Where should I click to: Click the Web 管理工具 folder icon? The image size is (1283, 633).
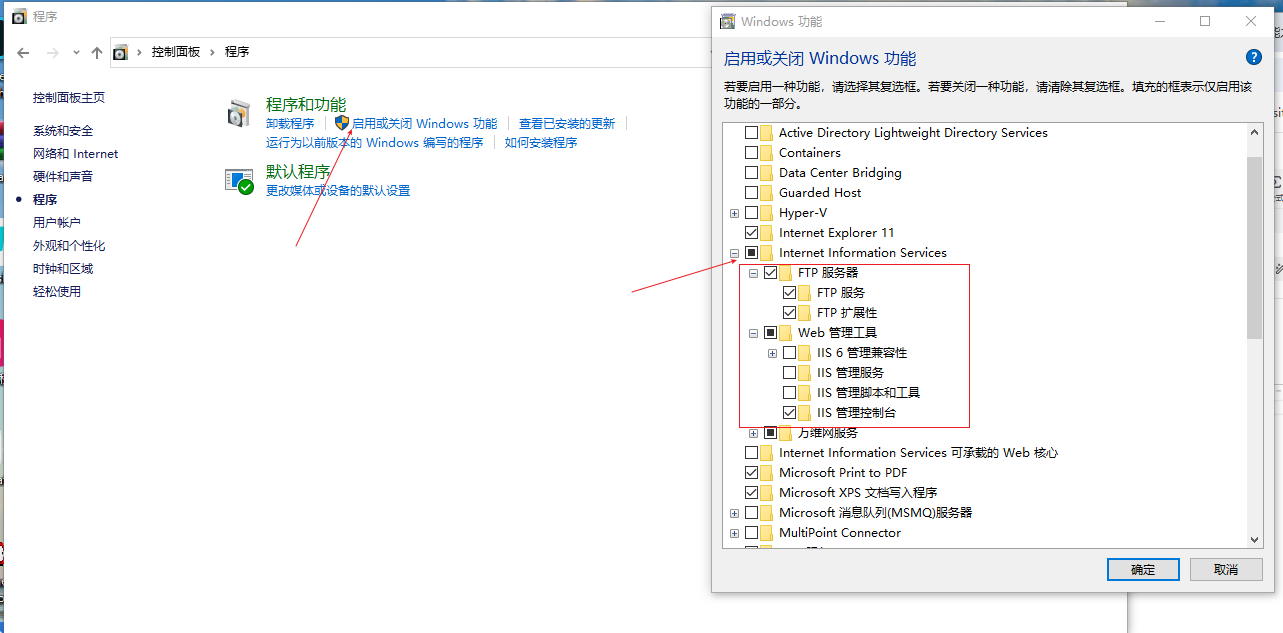pyautogui.click(x=786, y=333)
